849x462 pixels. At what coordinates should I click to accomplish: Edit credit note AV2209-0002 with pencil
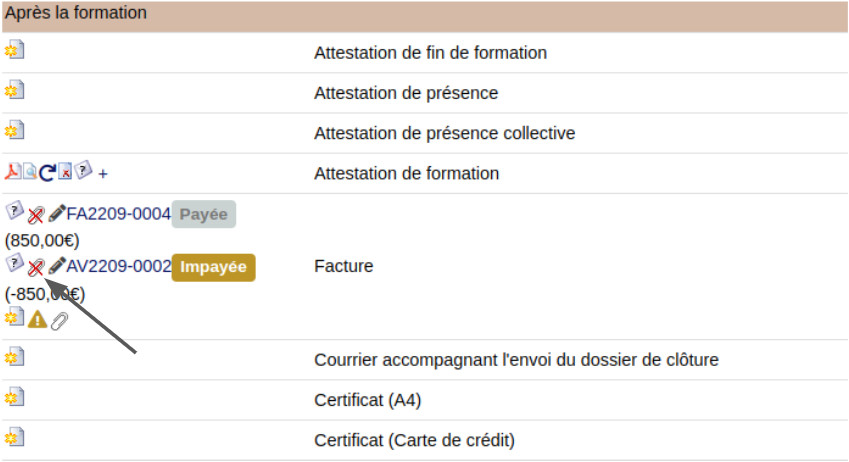tap(57, 266)
